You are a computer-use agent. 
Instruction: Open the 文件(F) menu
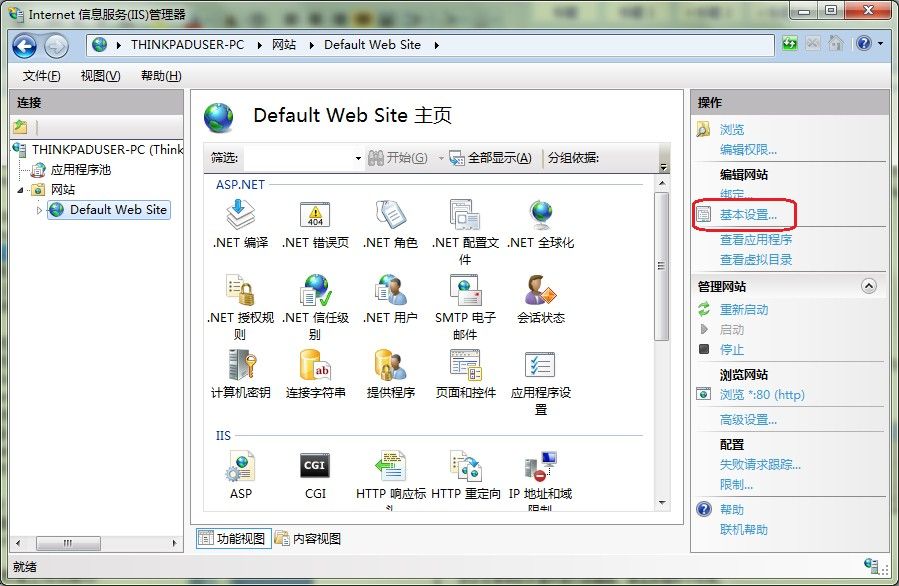(41, 76)
